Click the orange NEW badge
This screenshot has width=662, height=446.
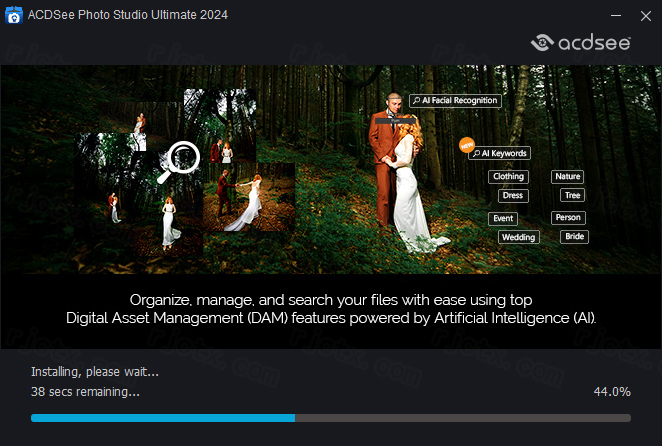point(465,146)
